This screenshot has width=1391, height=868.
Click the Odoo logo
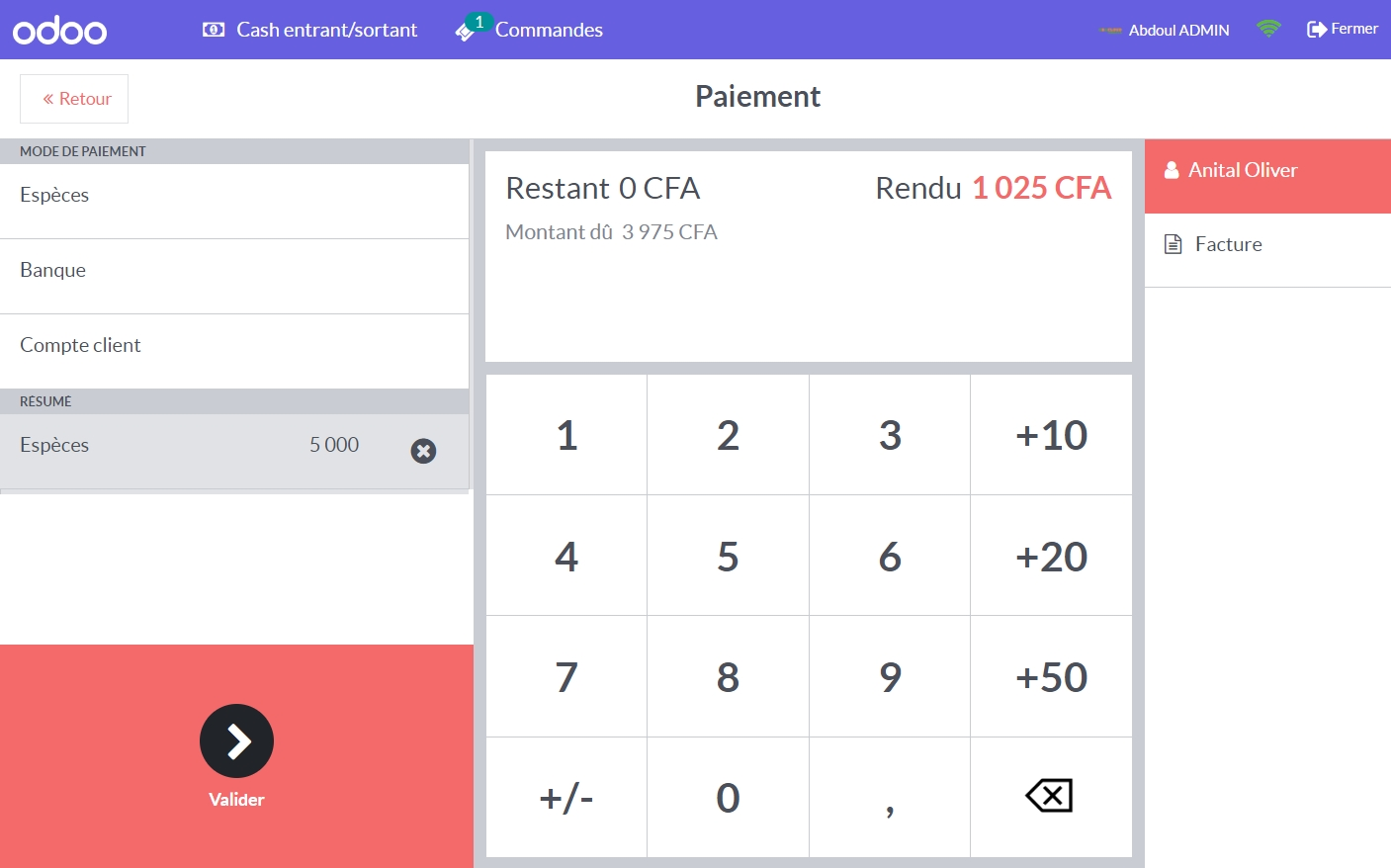pyautogui.click(x=59, y=31)
